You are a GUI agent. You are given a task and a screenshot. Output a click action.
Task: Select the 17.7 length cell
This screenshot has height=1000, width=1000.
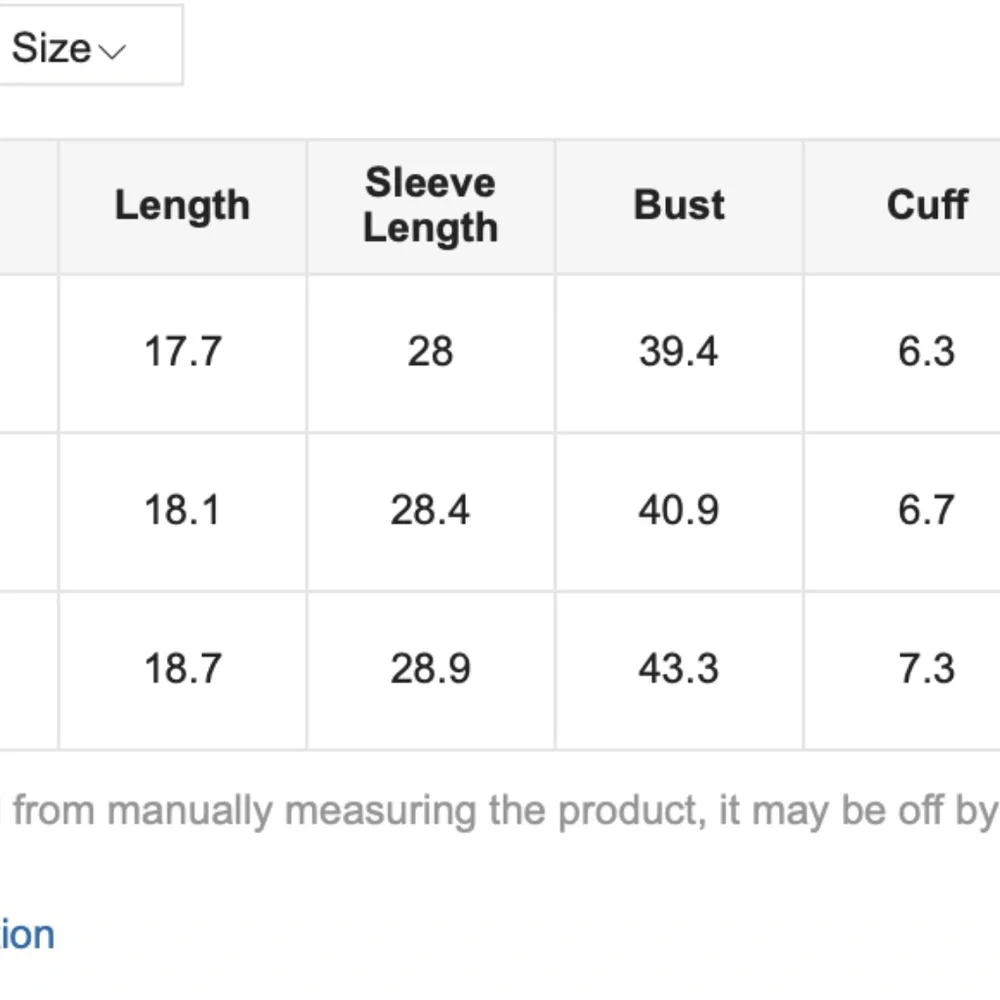click(182, 352)
